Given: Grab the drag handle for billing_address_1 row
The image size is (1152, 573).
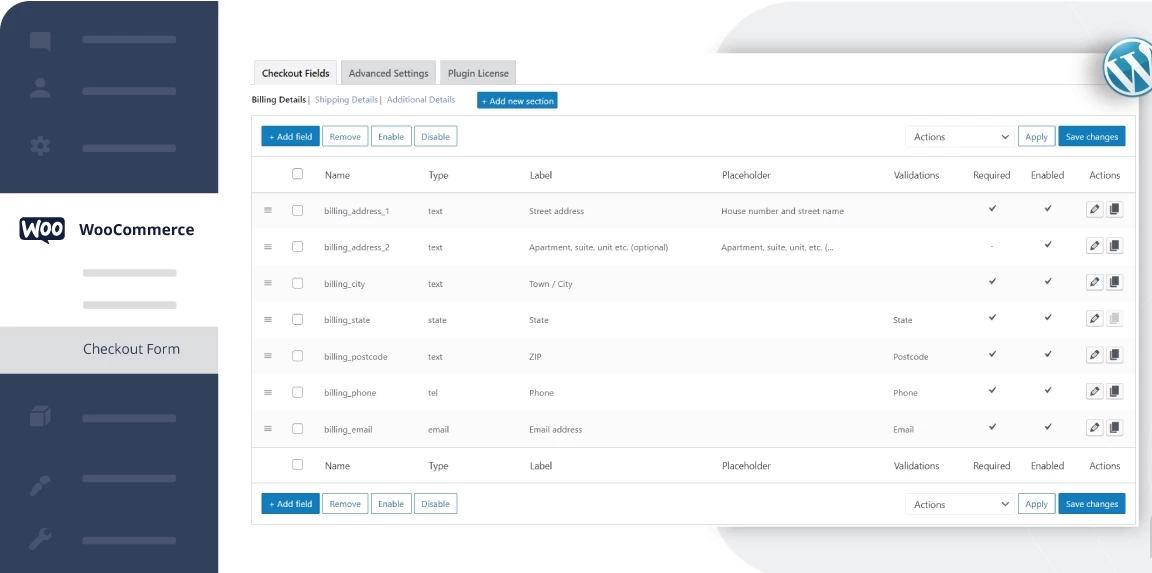Looking at the screenshot, I should [x=268, y=210].
